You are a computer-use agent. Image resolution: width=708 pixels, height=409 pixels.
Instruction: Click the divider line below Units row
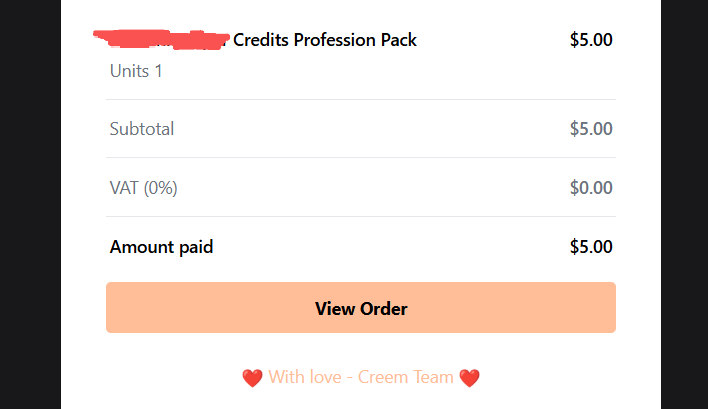click(361, 99)
